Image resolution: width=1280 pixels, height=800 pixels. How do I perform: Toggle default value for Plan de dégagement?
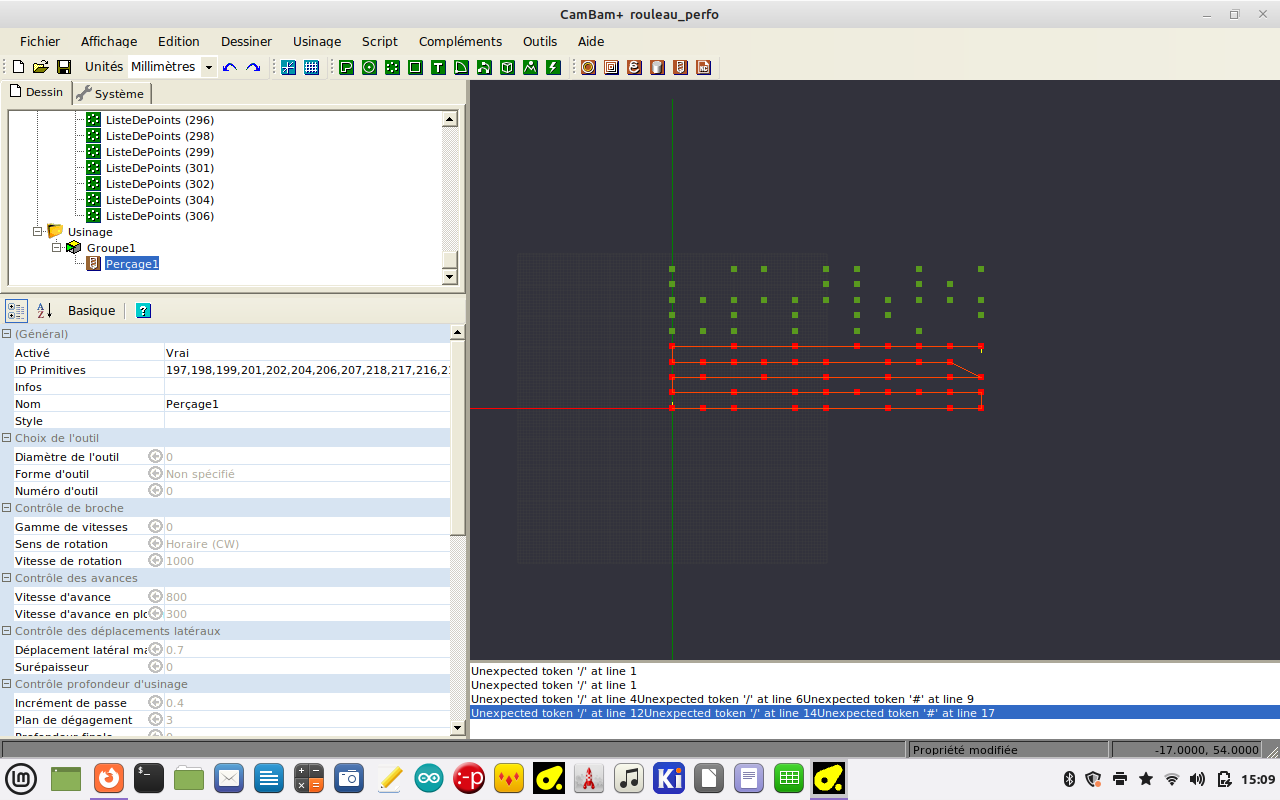click(x=155, y=720)
